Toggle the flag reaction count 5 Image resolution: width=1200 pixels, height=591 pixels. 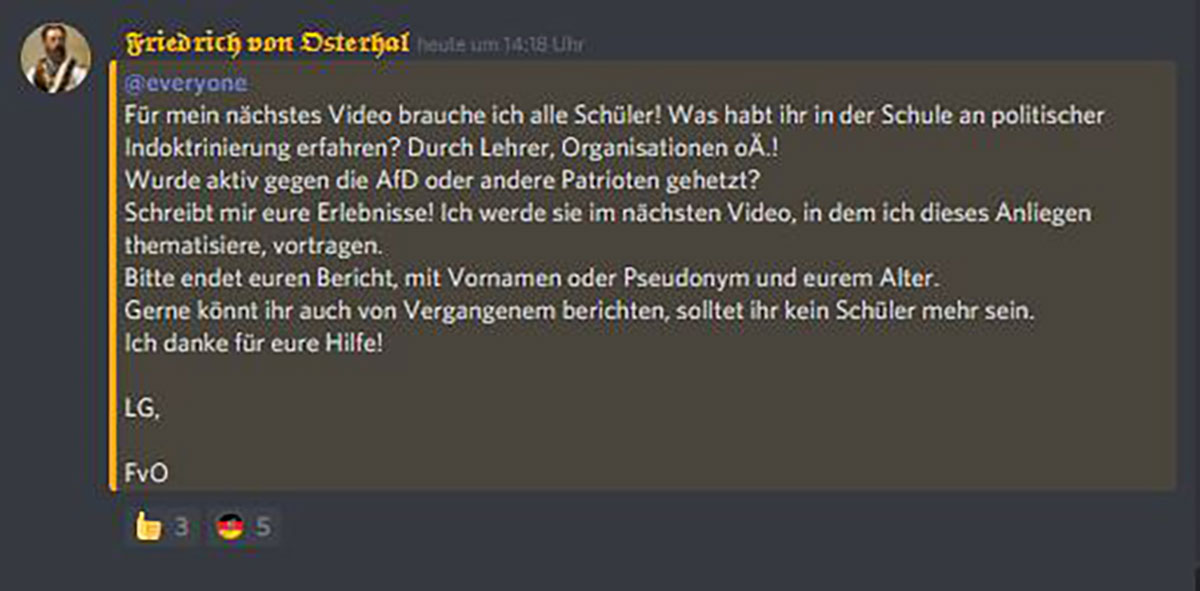[262, 527]
